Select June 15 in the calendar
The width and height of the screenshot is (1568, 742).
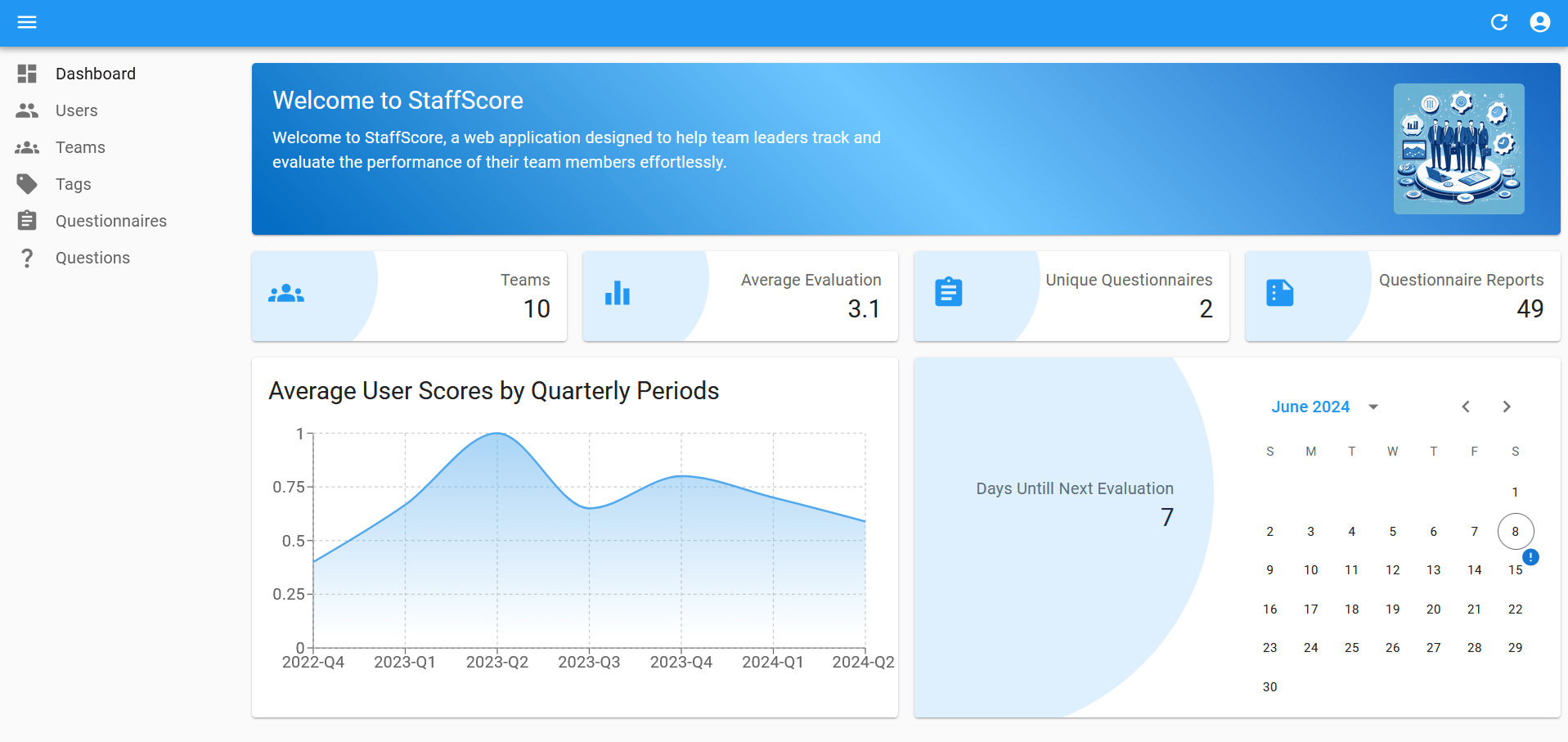(x=1516, y=570)
